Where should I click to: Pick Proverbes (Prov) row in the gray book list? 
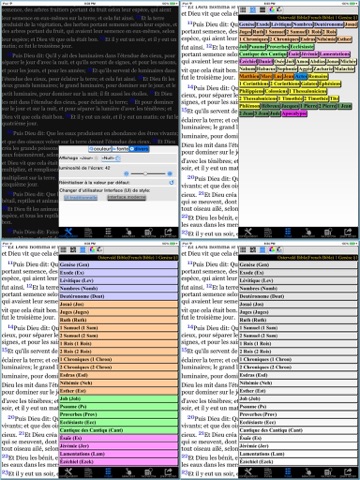coord(298,414)
